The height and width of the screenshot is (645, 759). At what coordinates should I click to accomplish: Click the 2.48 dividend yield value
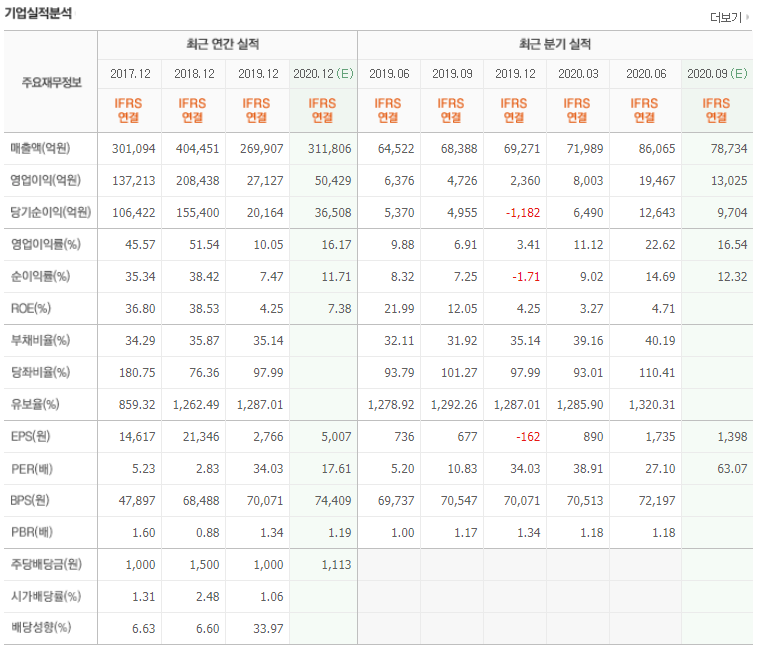pos(208,597)
